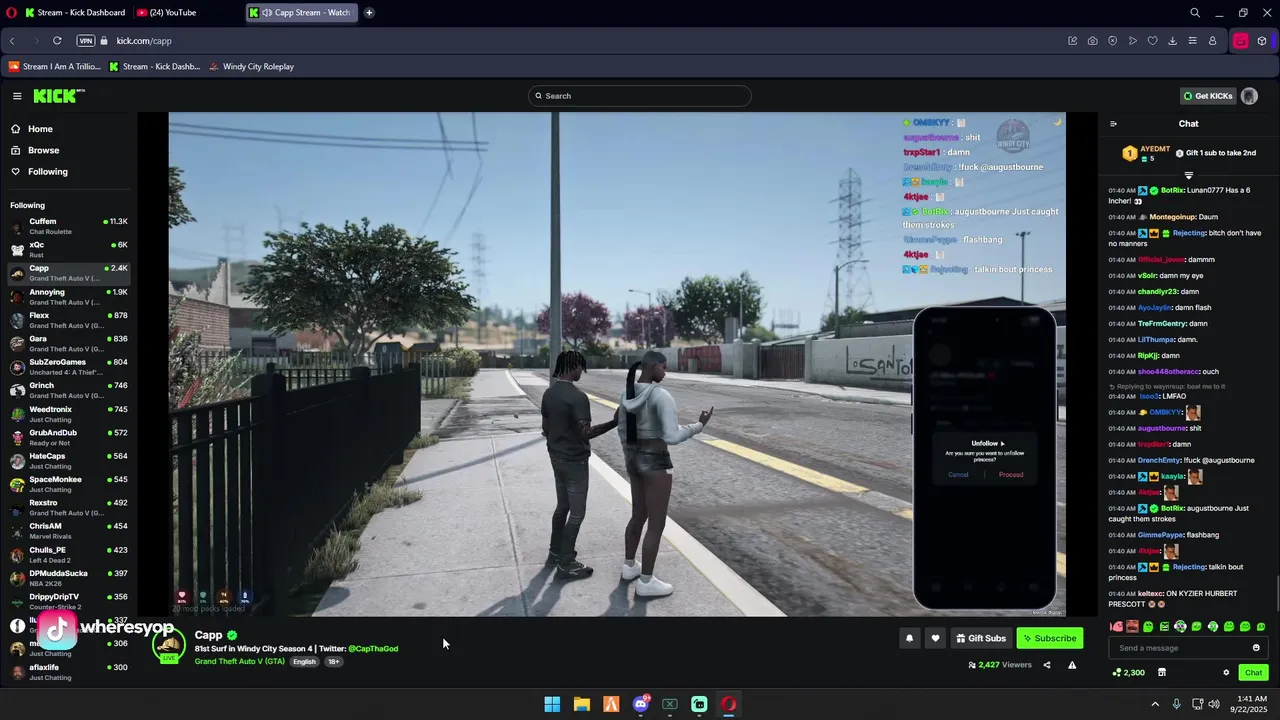The image size is (1280, 720).
Task: Toggle the notification bell for Capp
Action: 909,638
